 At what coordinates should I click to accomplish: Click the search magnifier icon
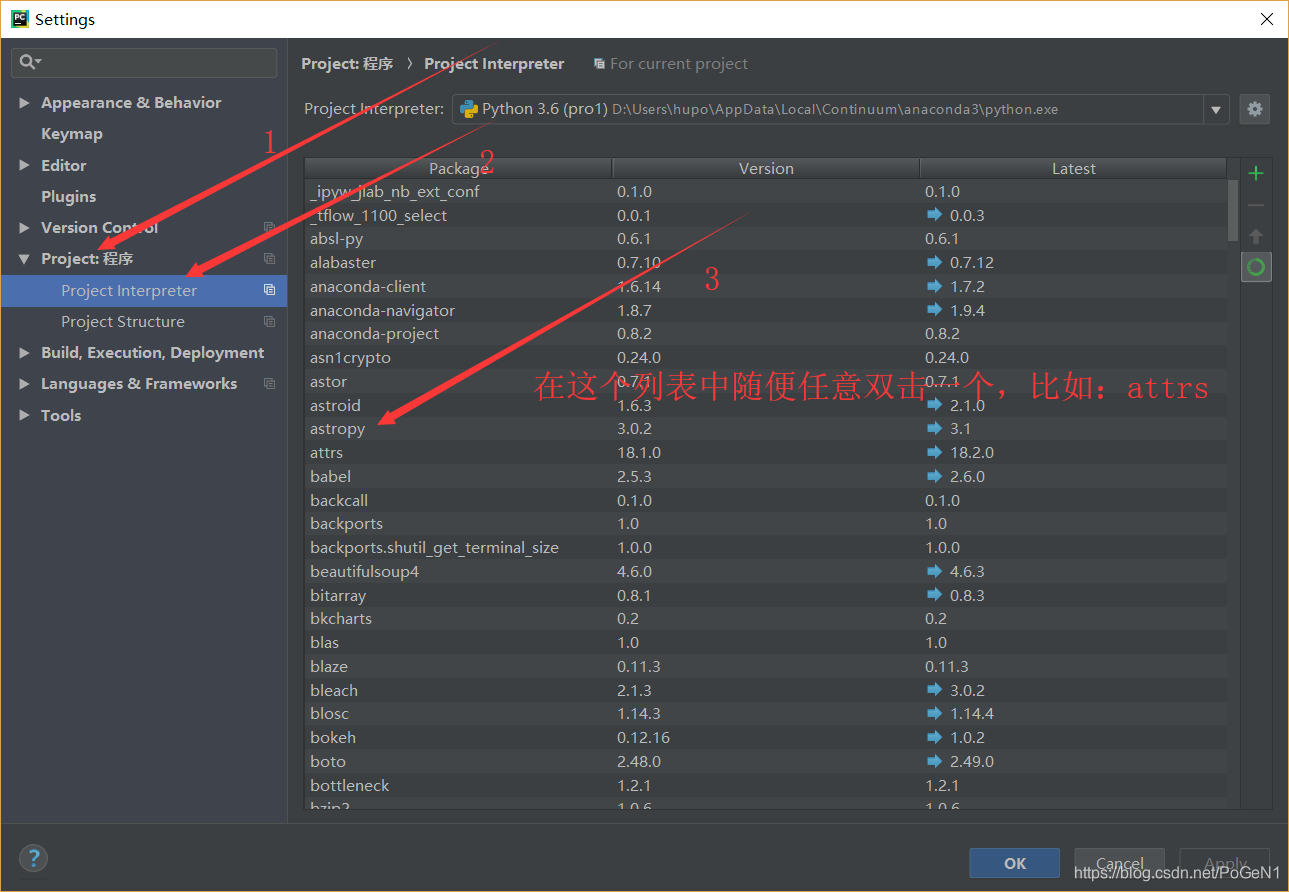click(x=28, y=62)
